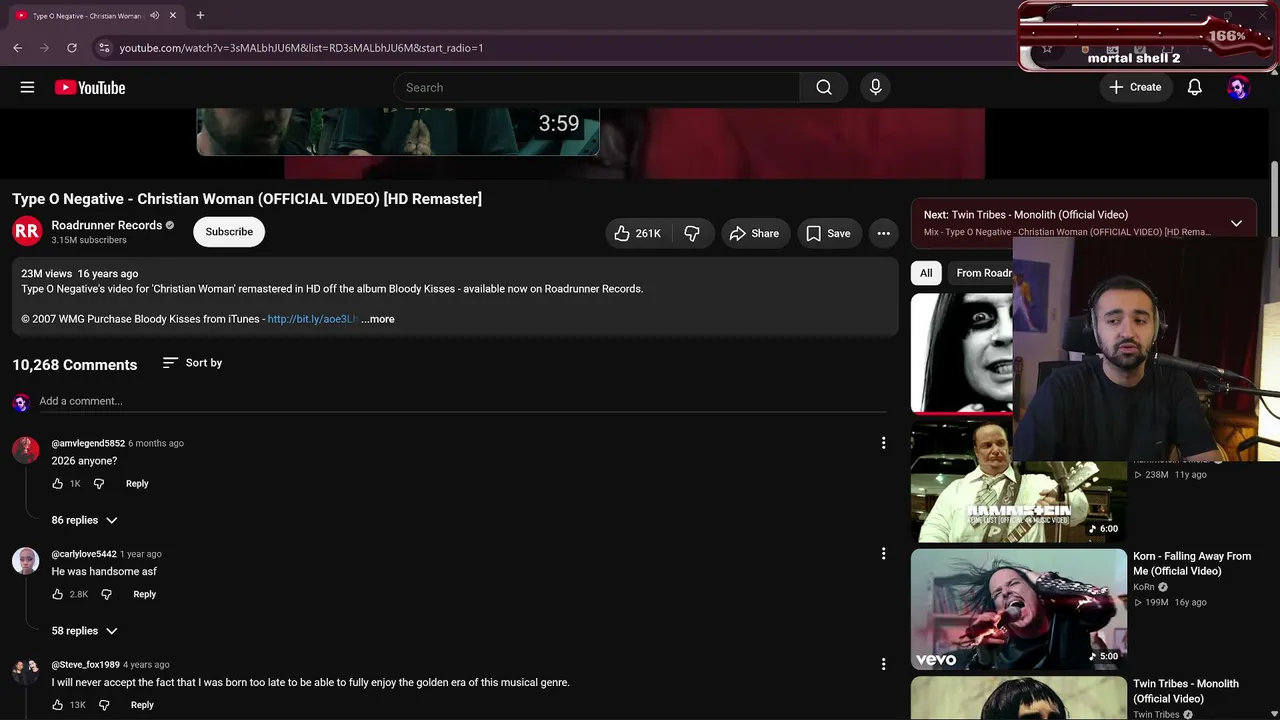
Task: View Steve_fox1989's profile picture
Action: [25, 671]
